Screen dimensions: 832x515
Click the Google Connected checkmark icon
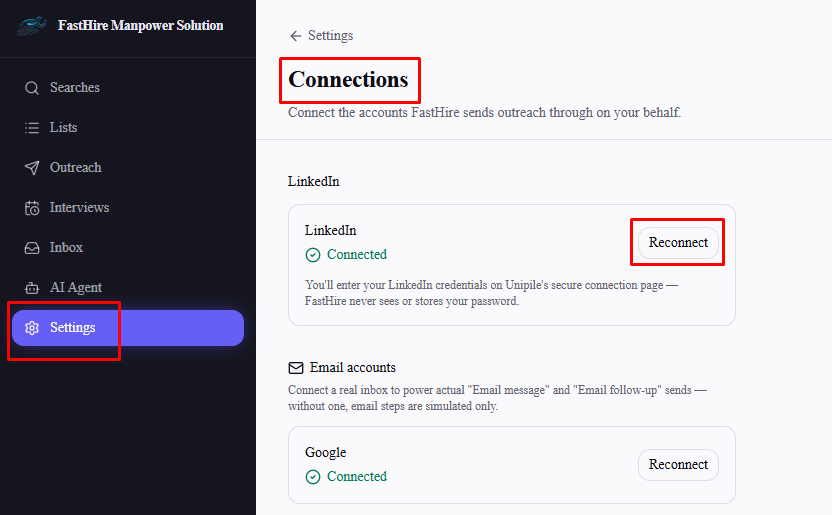tap(313, 477)
